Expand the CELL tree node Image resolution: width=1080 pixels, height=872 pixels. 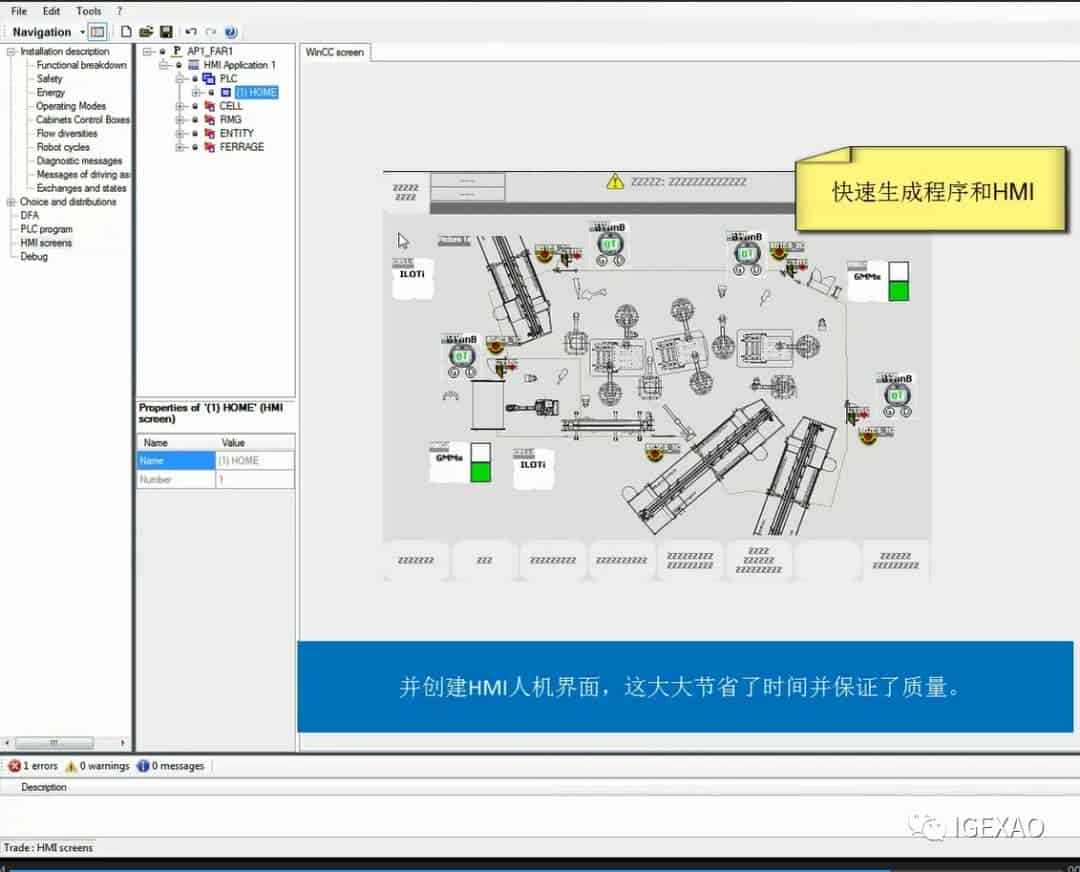coord(180,106)
